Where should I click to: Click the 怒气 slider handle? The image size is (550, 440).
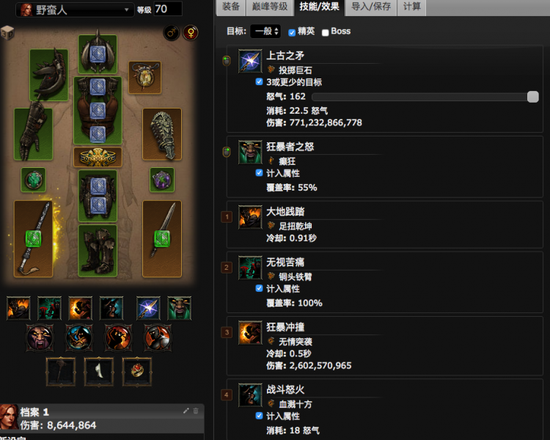click(532, 97)
